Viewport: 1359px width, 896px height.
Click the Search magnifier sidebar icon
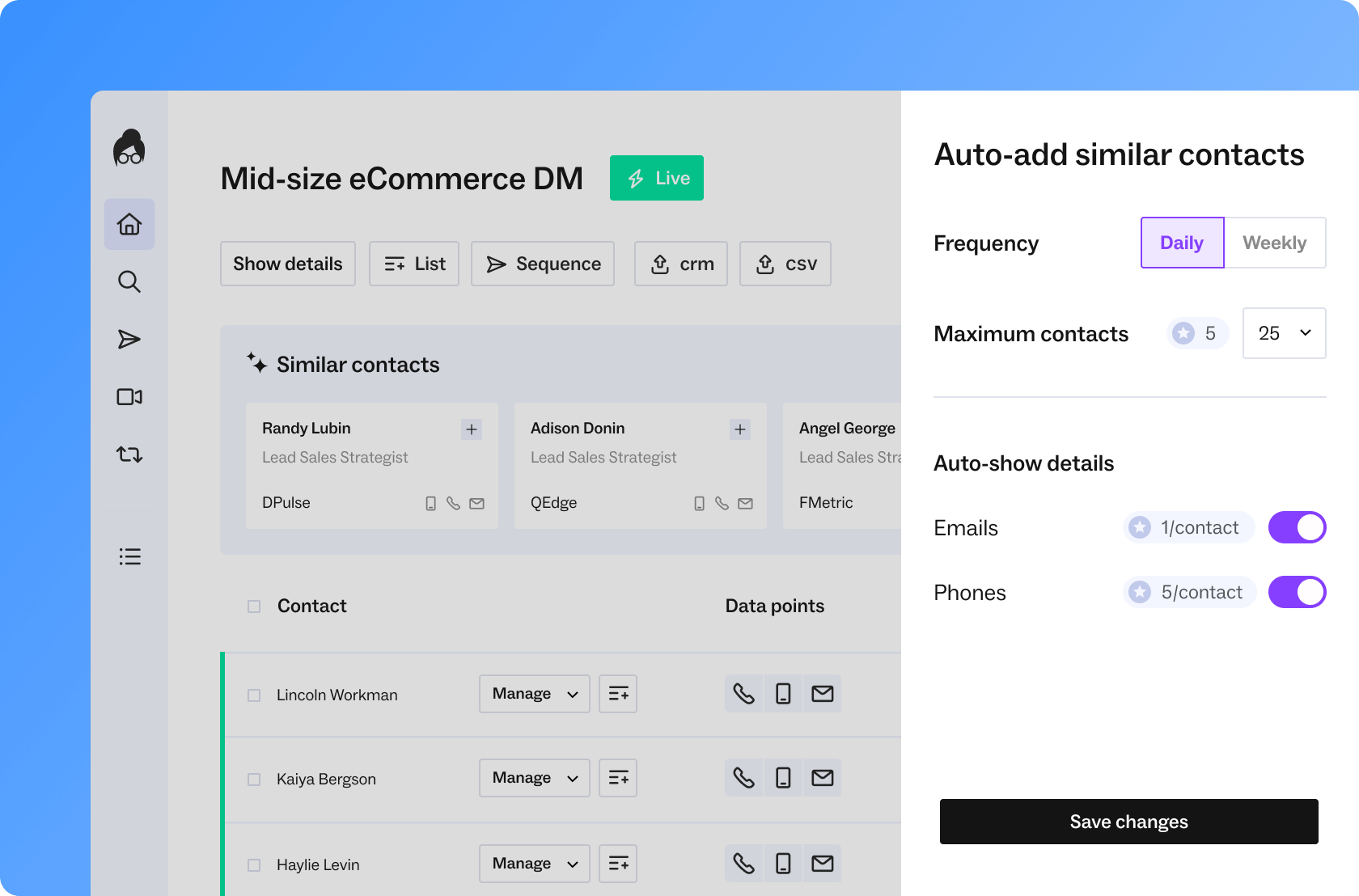(129, 281)
